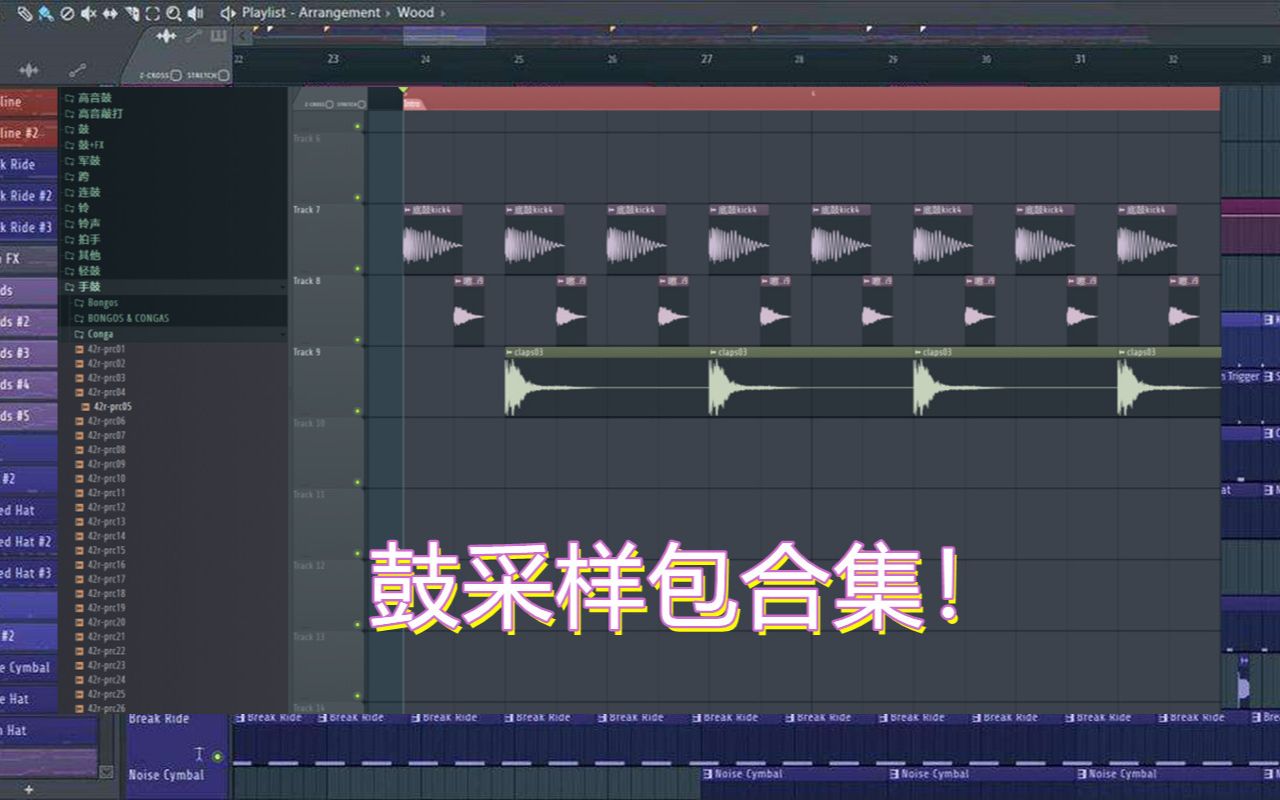Toggle the STRETCH option in the picker panel
The width and height of the screenshot is (1280, 800).
click(208, 75)
